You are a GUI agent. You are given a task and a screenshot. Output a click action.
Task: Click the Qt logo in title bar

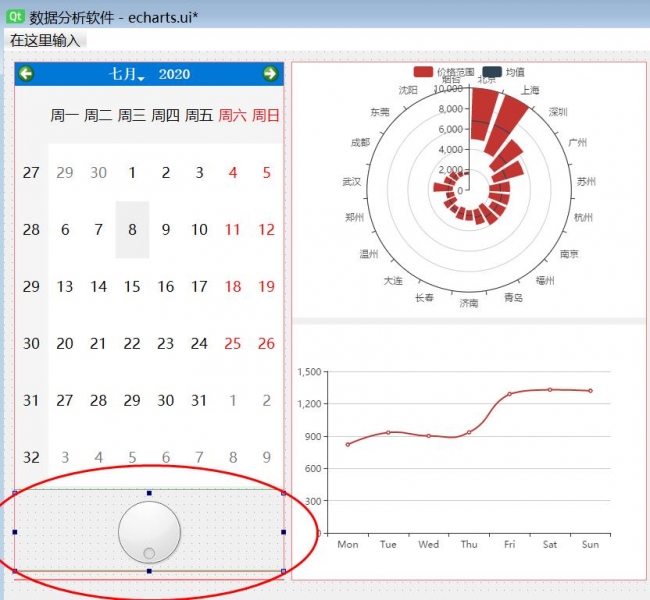(x=15, y=17)
